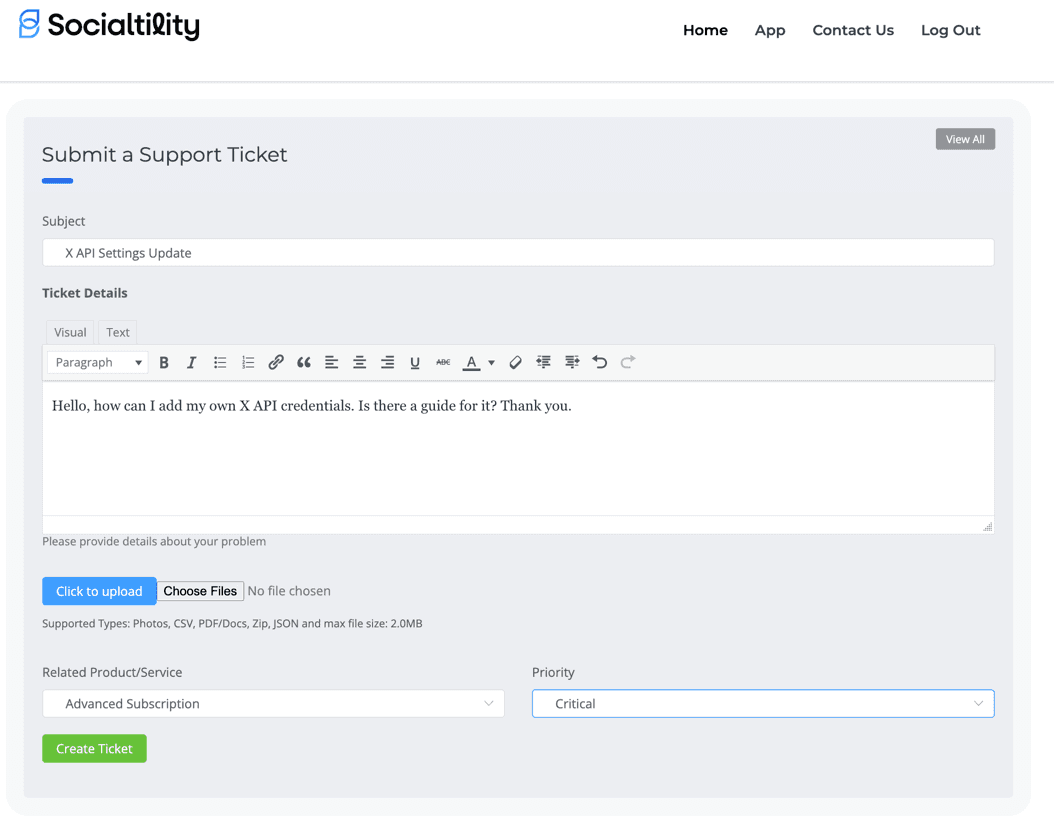The width and height of the screenshot is (1054, 824).
Task: Click the clear formatting eraser icon
Action: [x=514, y=362]
